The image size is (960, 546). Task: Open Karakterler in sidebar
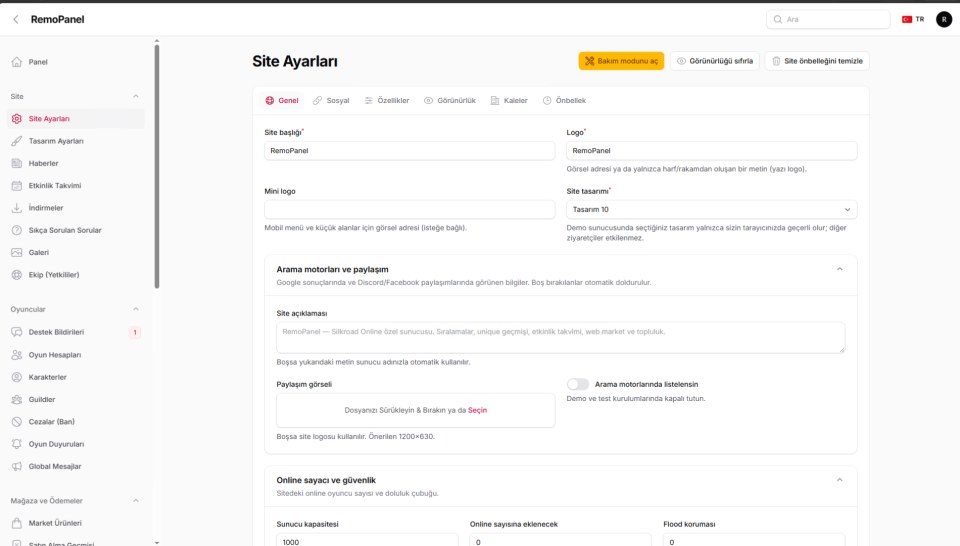(76, 377)
